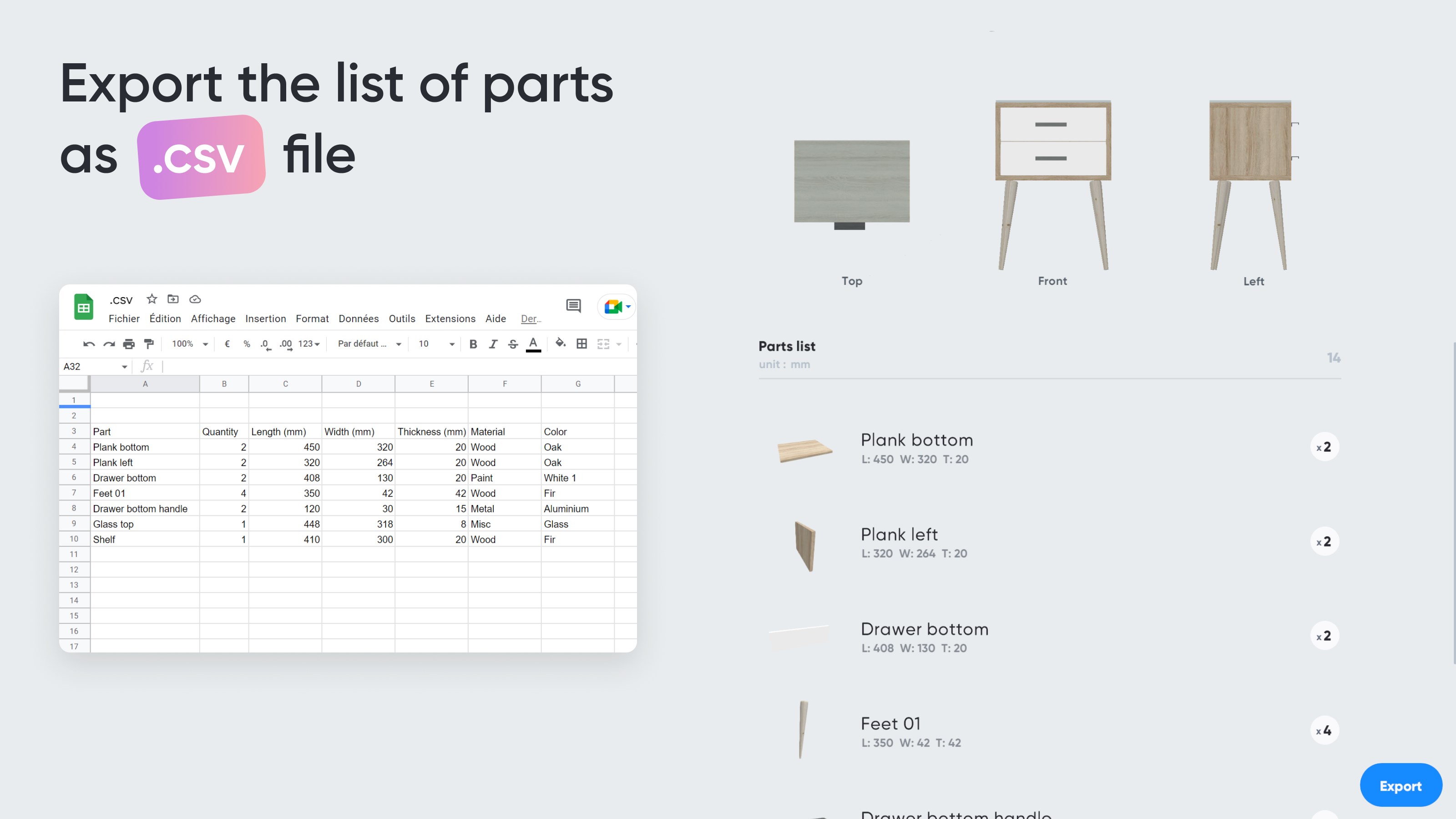Image resolution: width=1456 pixels, height=819 pixels.
Task: Click the blue Export button
Action: (1400, 785)
